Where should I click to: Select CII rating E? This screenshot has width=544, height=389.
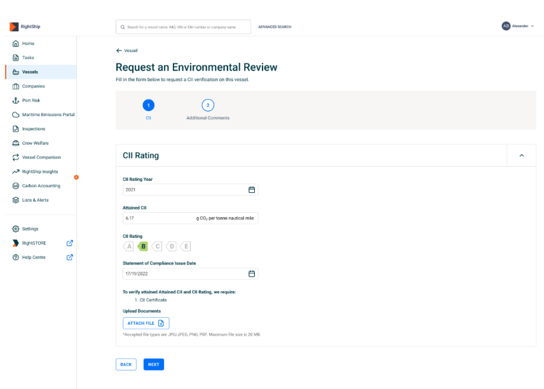point(186,246)
